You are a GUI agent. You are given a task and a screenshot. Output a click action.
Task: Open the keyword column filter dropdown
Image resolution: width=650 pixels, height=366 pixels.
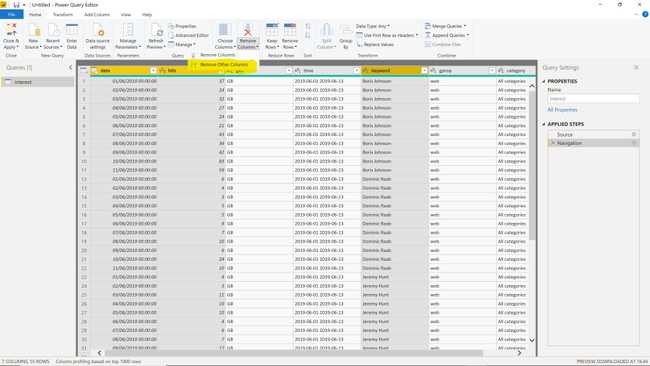point(424,71)
